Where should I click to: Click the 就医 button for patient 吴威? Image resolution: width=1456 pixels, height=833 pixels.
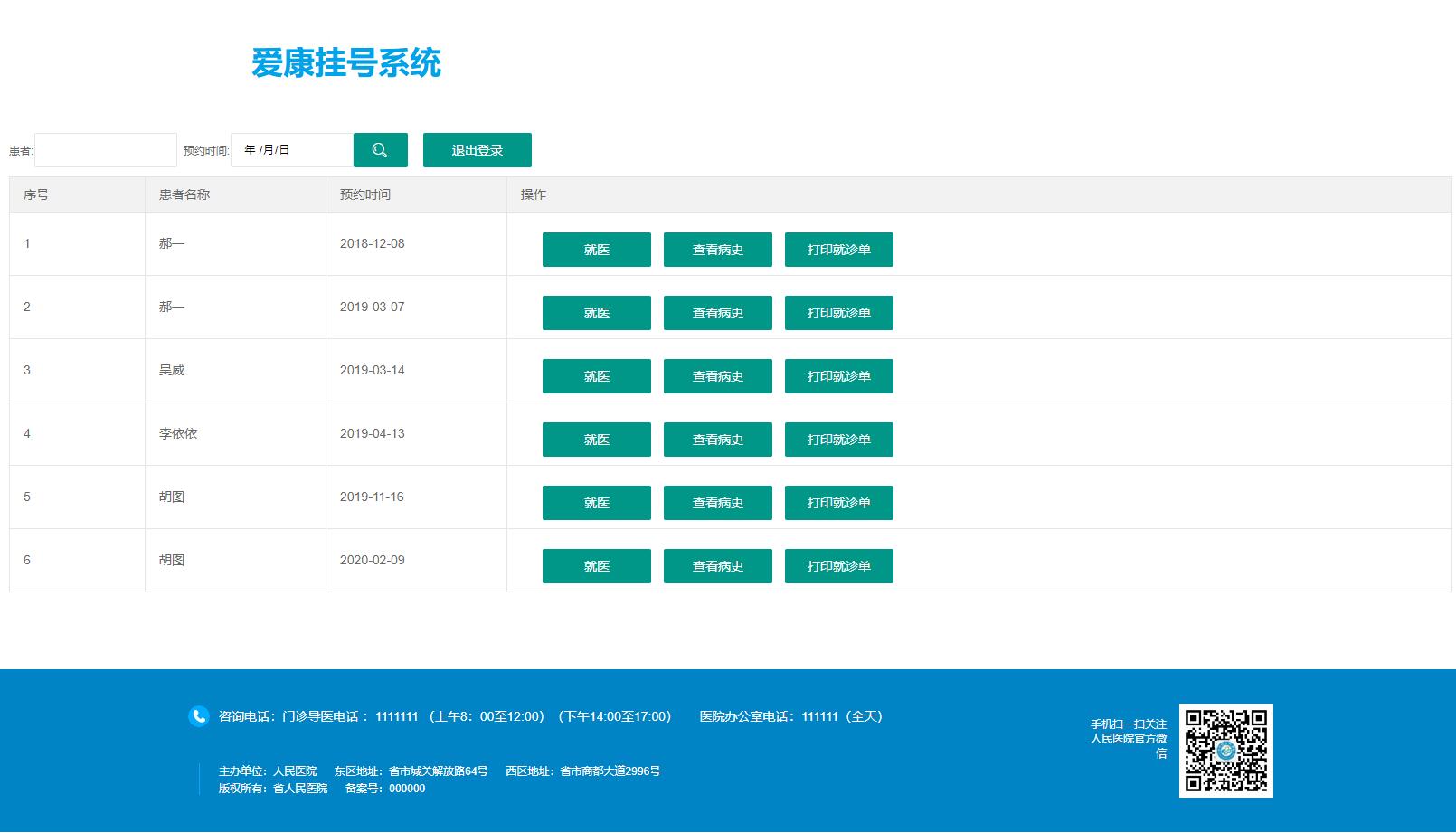point(596,375)
